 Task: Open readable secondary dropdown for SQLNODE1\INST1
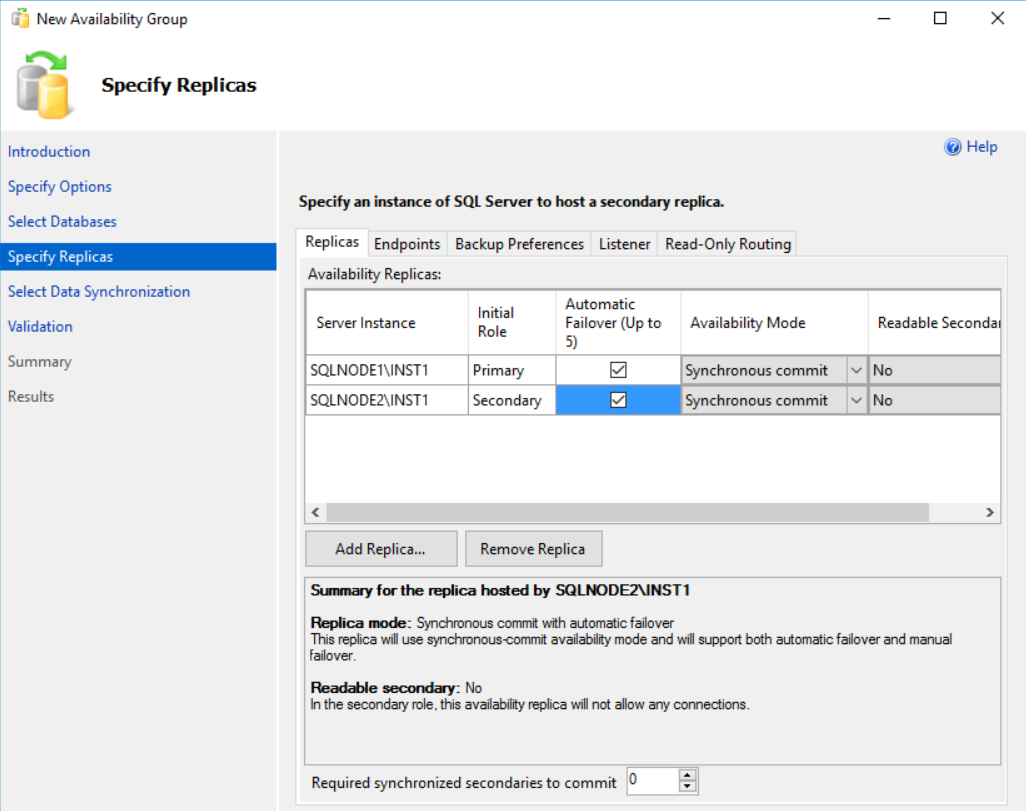pos(935,370)
